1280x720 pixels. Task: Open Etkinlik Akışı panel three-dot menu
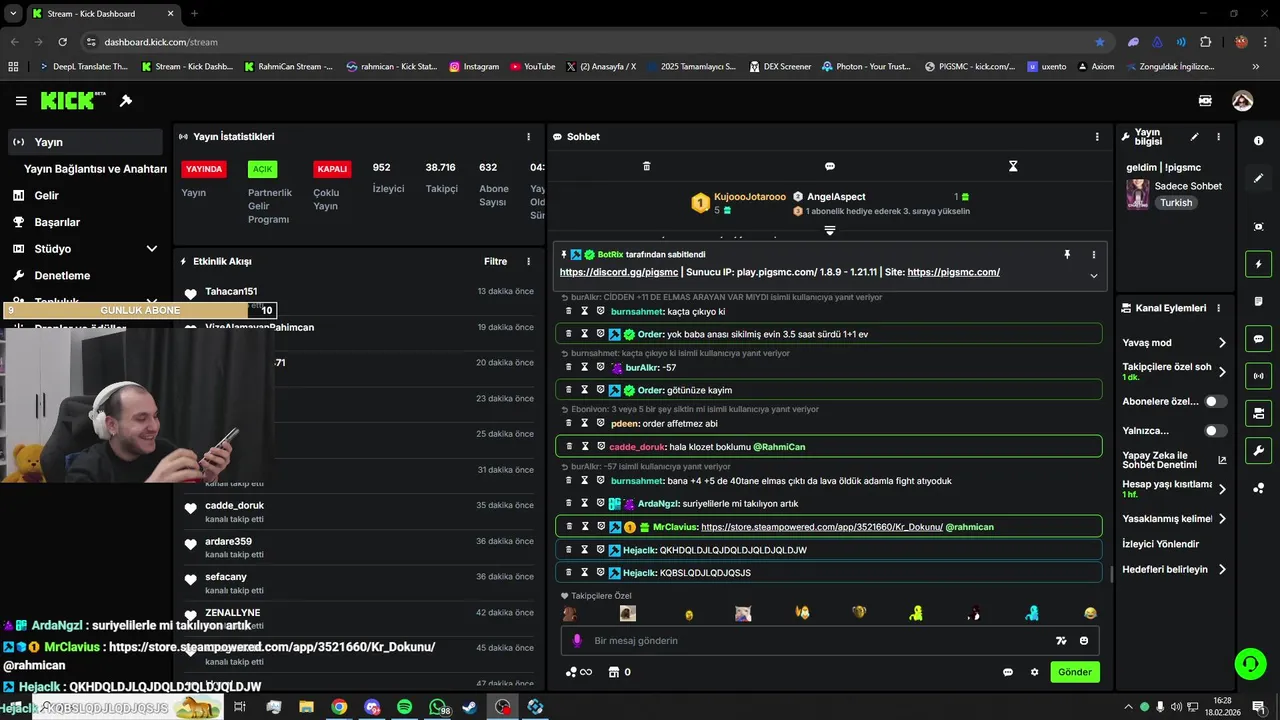529,262
